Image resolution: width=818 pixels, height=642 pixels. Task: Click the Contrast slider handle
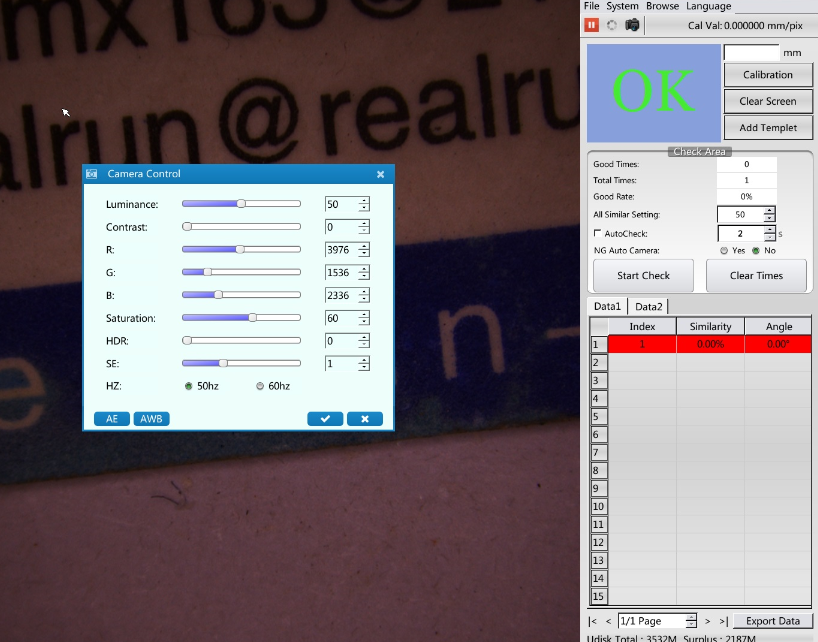187,226
